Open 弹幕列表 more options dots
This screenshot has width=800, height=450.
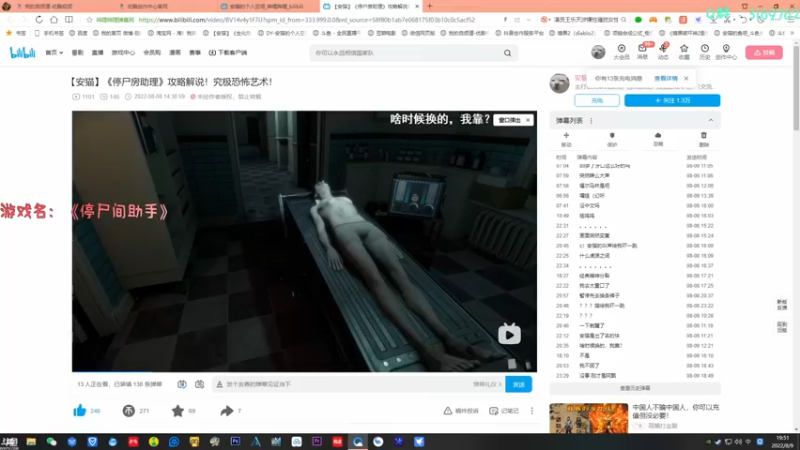[x=591, y=121]
